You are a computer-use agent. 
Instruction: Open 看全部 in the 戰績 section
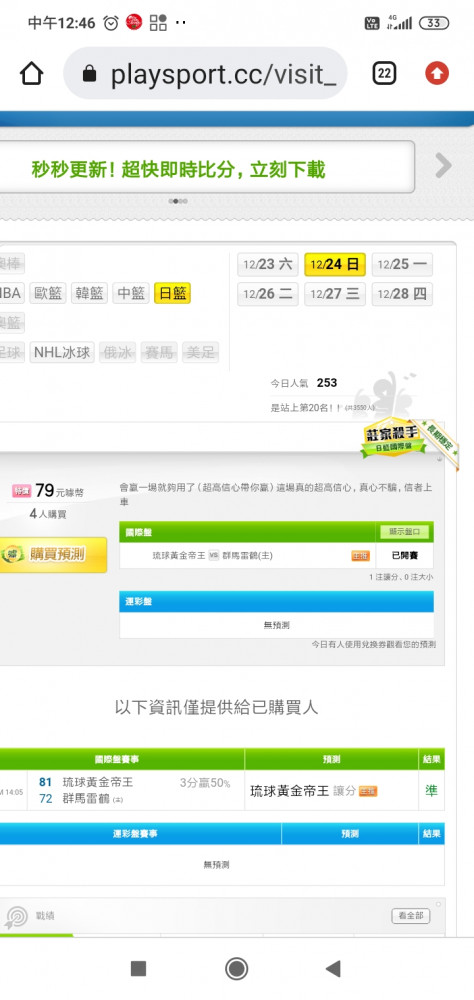[x=410, y=916]
